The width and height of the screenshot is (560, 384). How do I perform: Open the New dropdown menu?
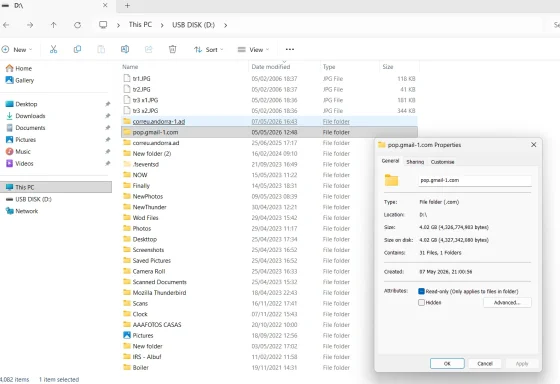click(17, 50)
